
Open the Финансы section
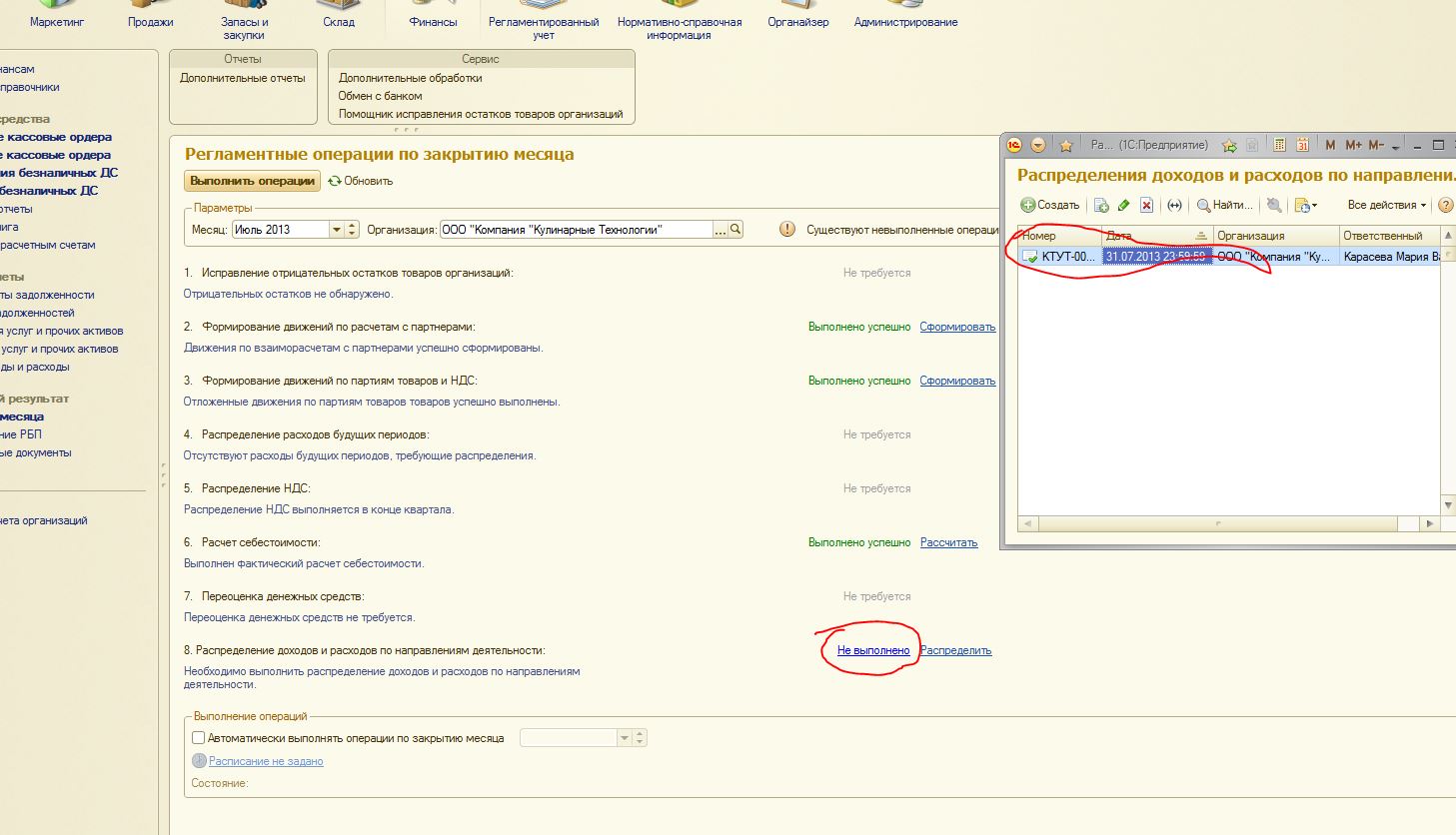(433, 22)
